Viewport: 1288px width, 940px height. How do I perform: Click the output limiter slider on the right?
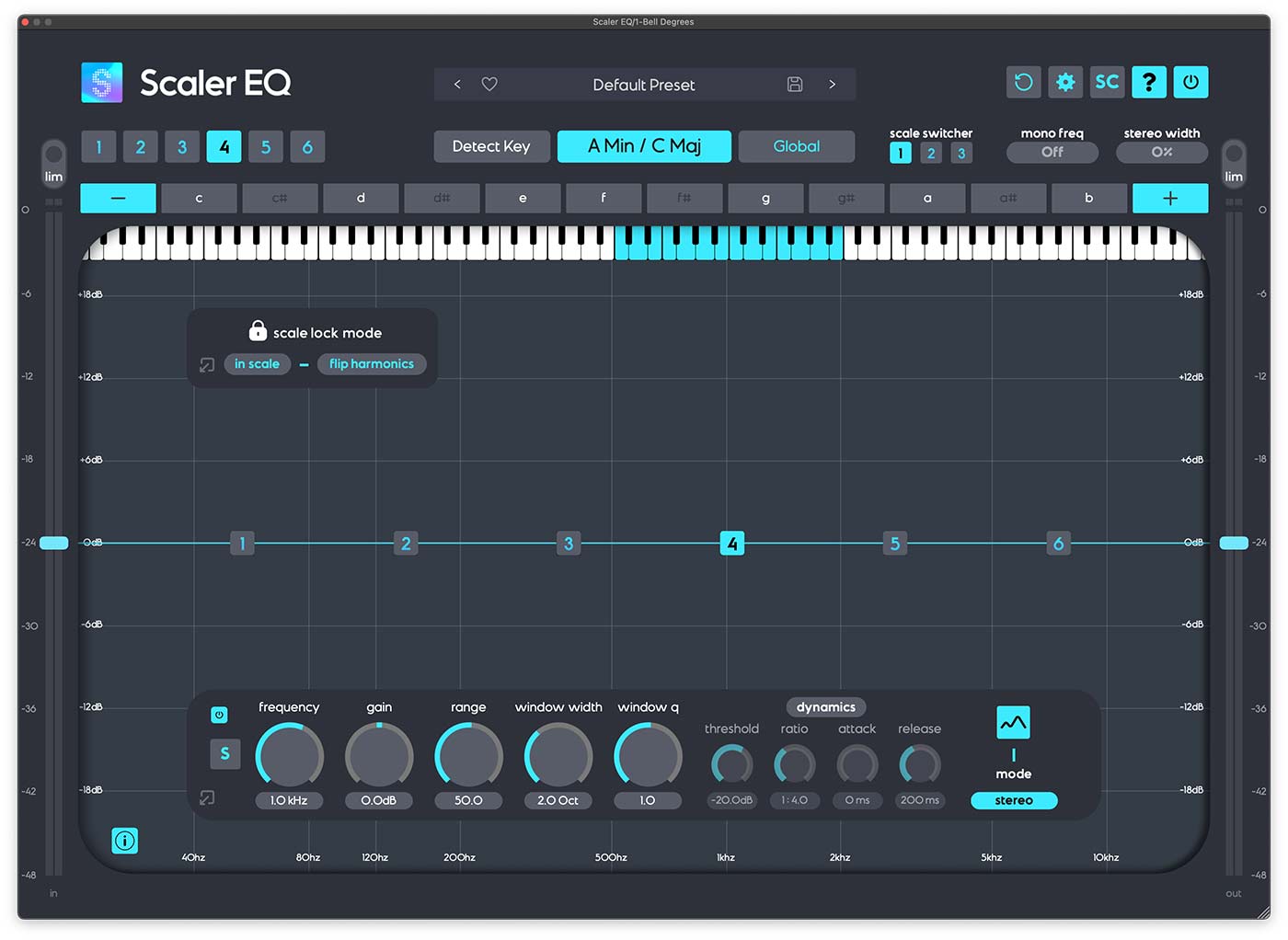[x=1235, y=543]
